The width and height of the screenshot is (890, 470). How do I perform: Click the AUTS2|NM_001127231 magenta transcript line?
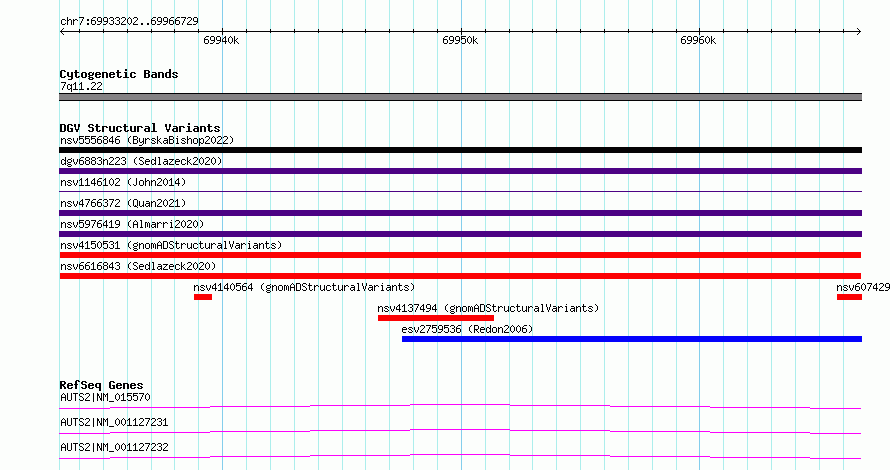pyautogui.click(x=460, y=431)
